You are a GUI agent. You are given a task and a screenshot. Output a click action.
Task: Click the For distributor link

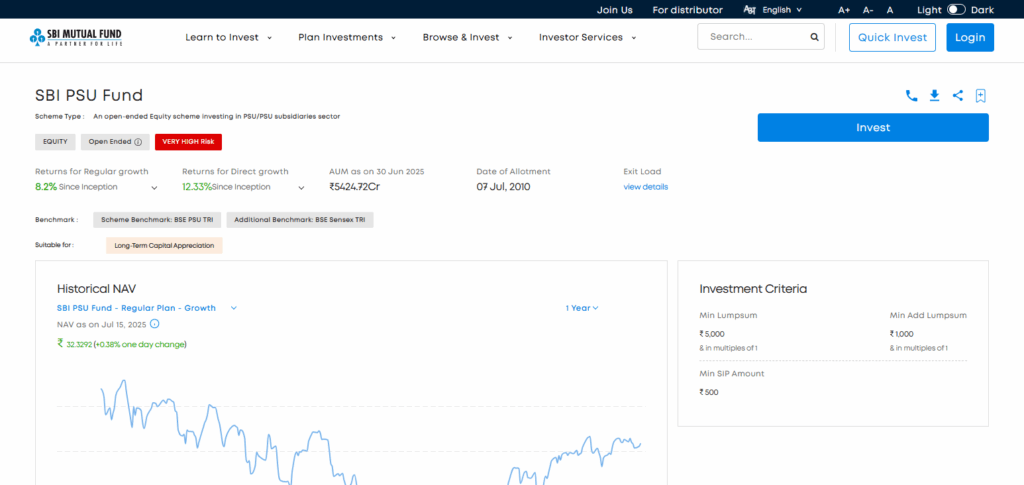(688, 10)
